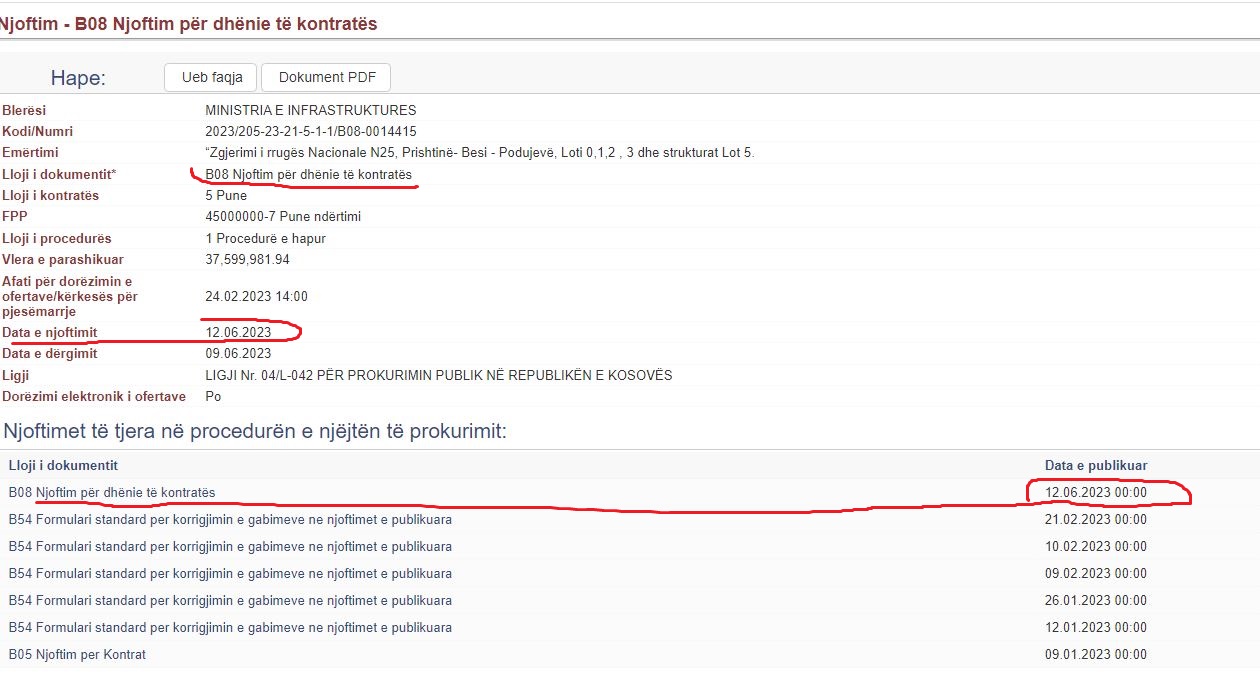Open B54 correction form dated 09.02.2023
The height and width of the screenshot is (675, 1260).
pos(230,574)
